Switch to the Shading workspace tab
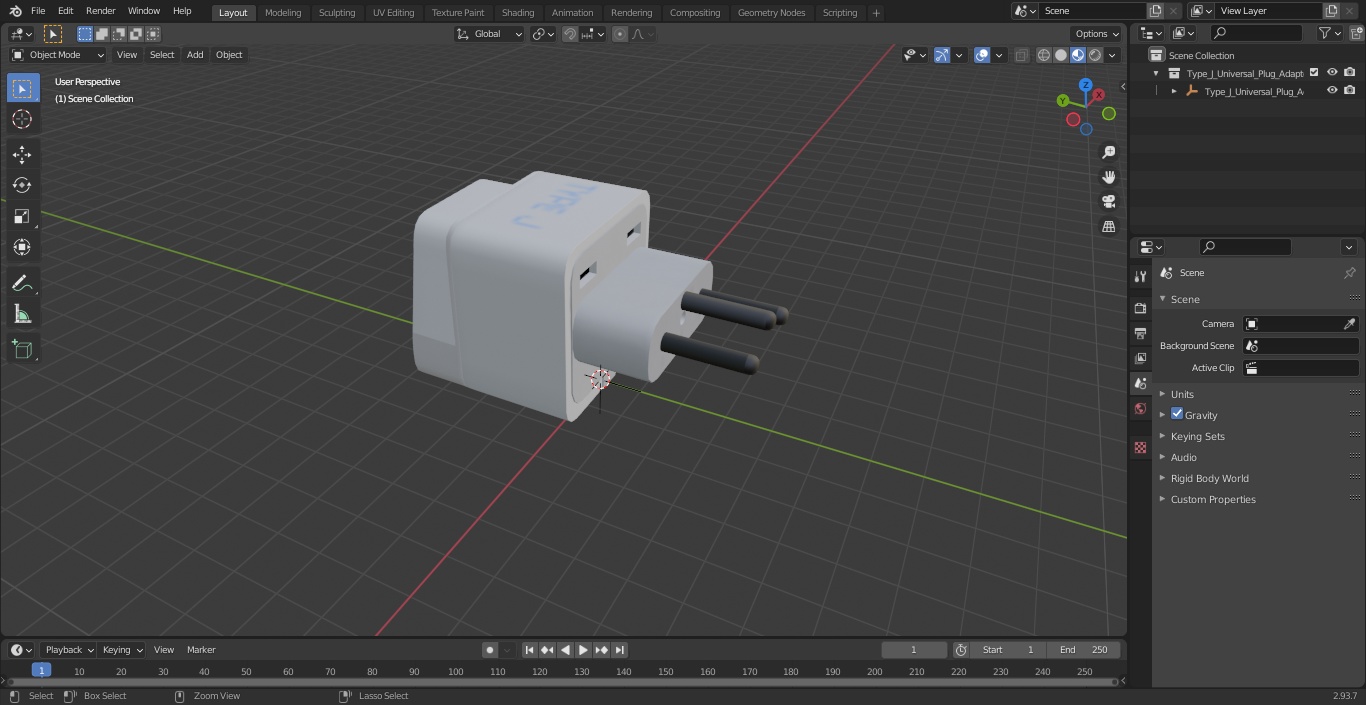 518,12
